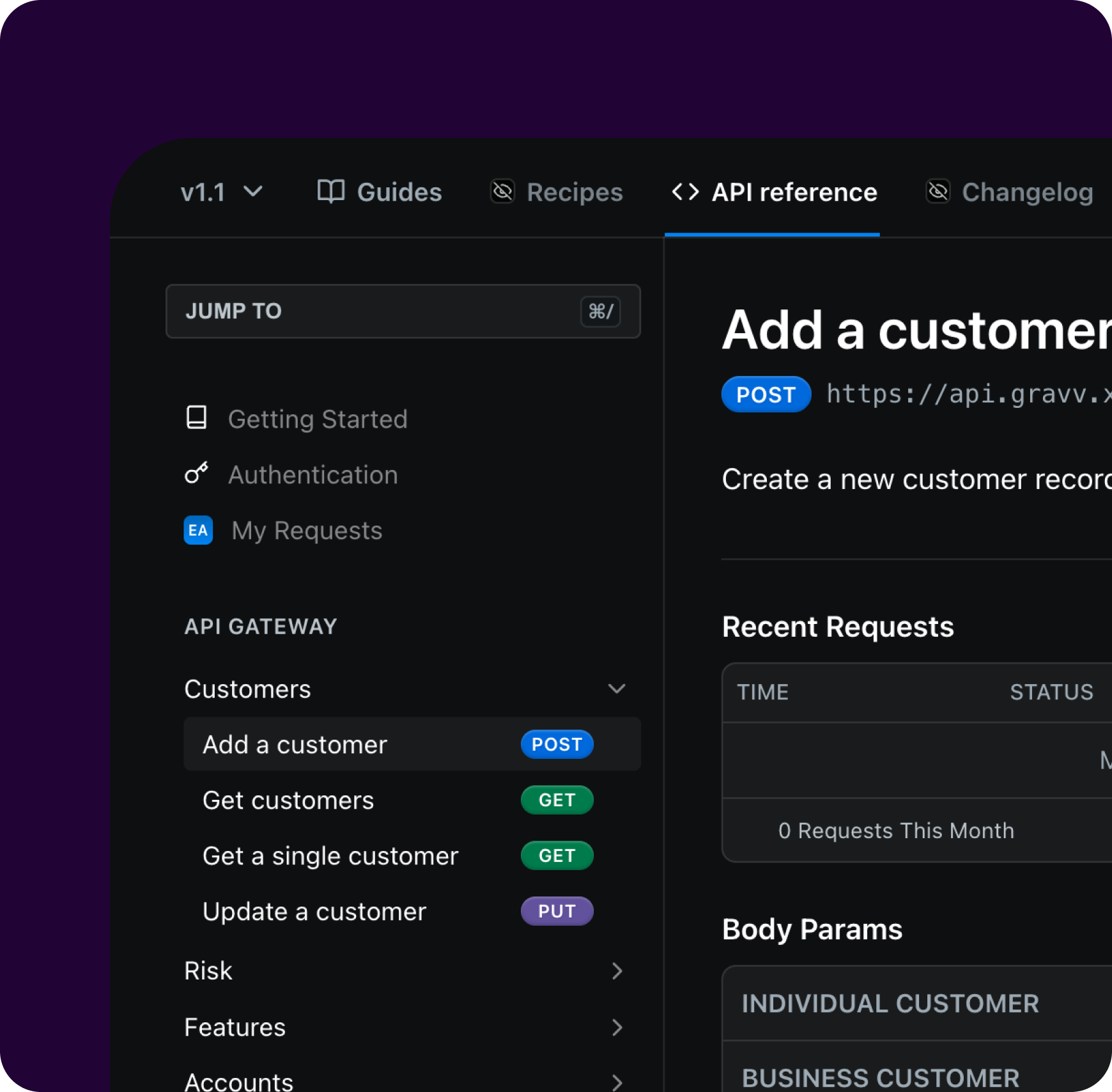Open the Update a customer endpoint
The height and width of the screenshot is (1092, 1112).
(314, 912)
